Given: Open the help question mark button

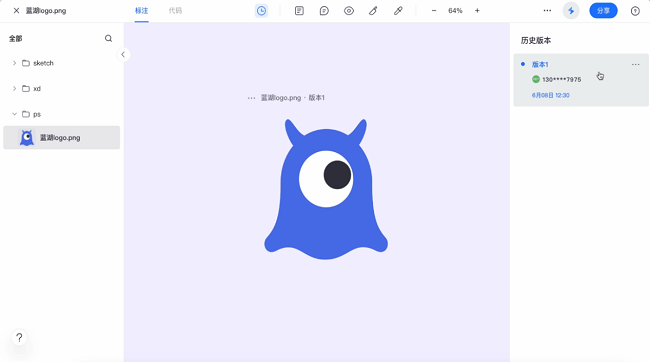Looking at the screenshot, I should coord(19,338).
